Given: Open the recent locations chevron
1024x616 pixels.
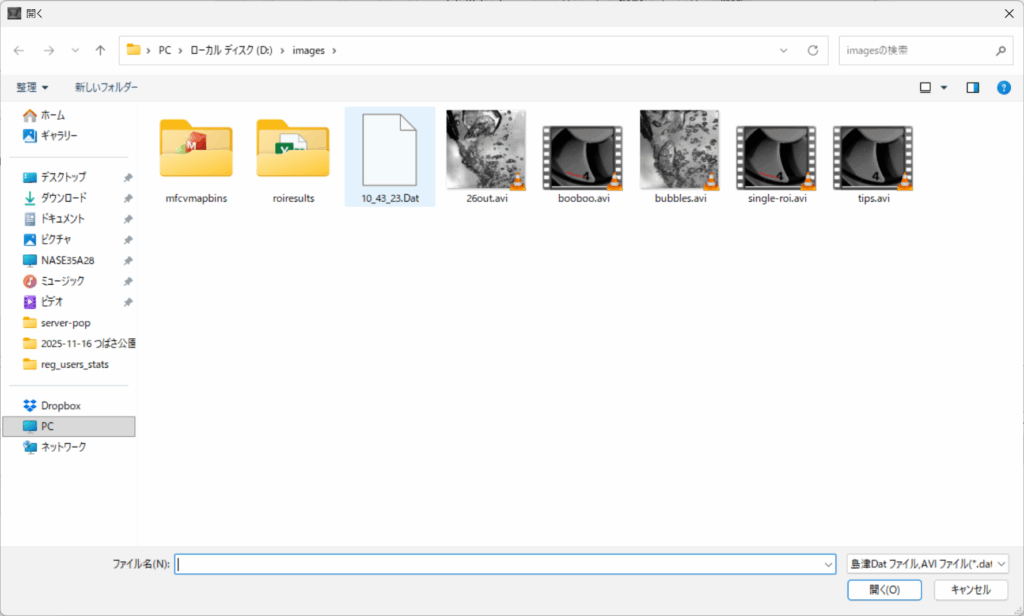Looking at the screenshot, I should click(x=75, y=50).
